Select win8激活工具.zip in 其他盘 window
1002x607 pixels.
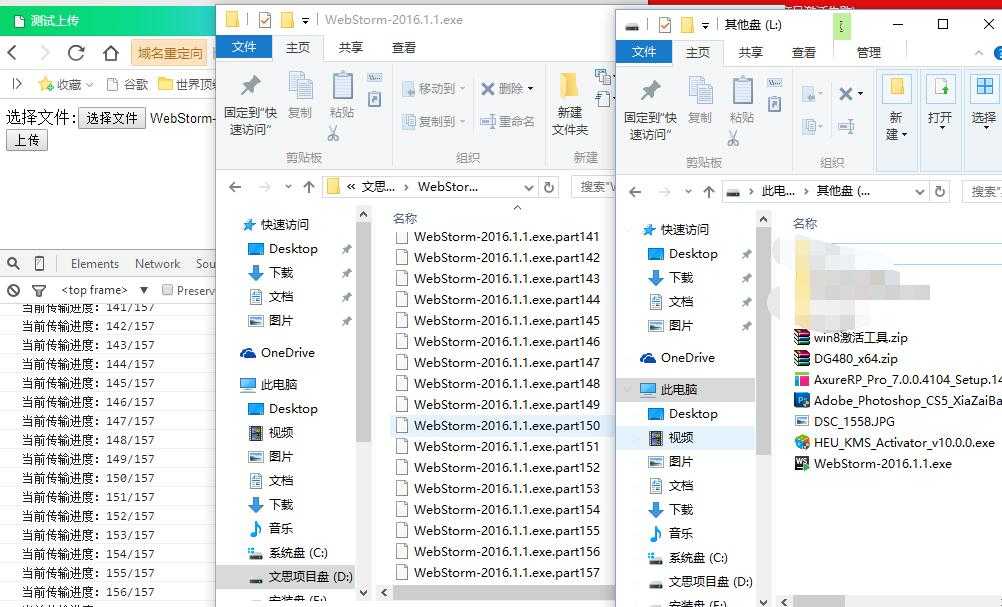coord(850,337)
